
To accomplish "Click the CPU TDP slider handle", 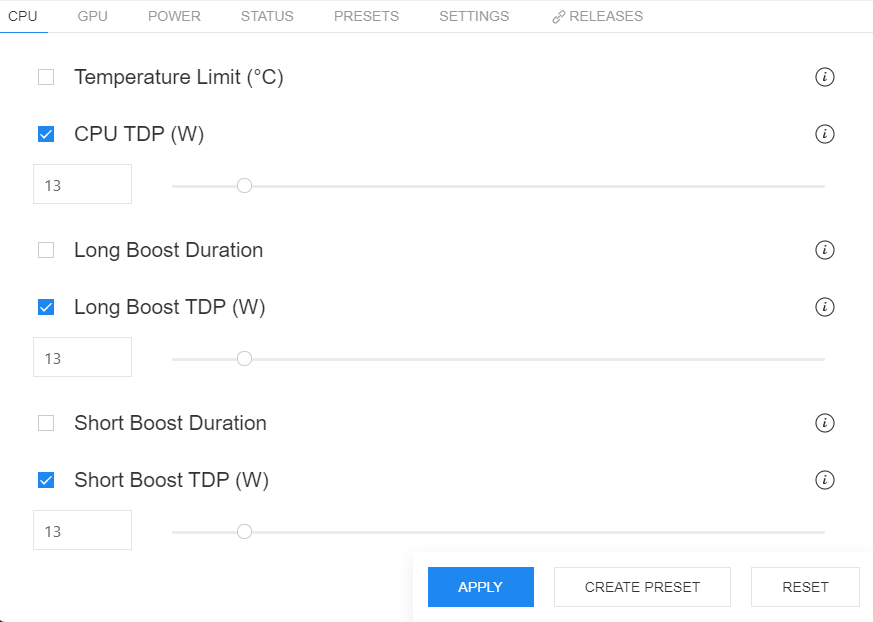I will click(244, 186).
